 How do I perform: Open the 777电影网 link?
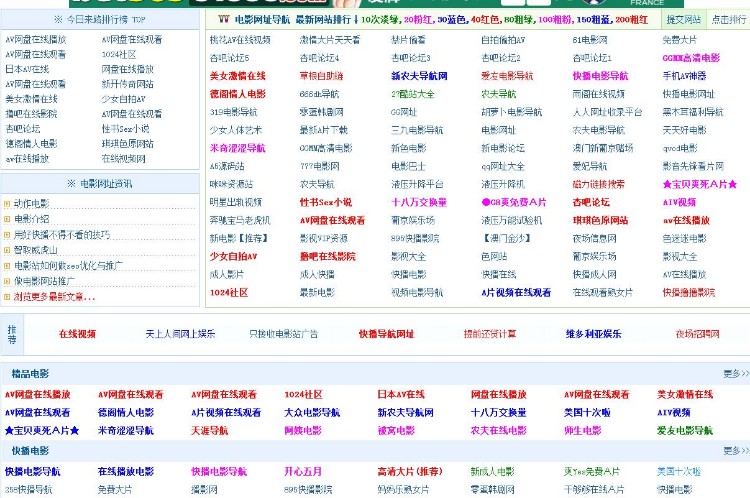point(320,166)
